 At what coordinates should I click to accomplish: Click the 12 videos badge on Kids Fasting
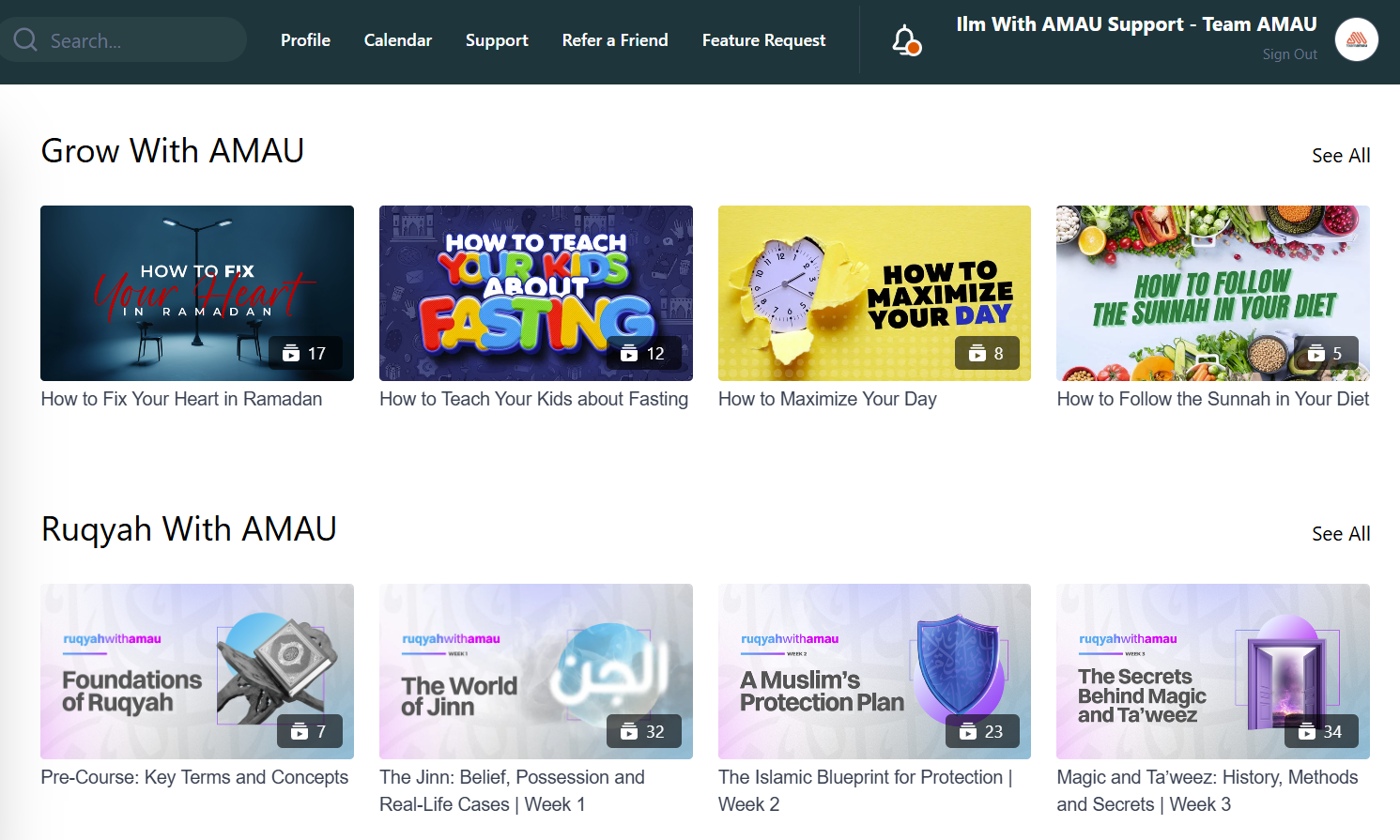click(643, 354)
